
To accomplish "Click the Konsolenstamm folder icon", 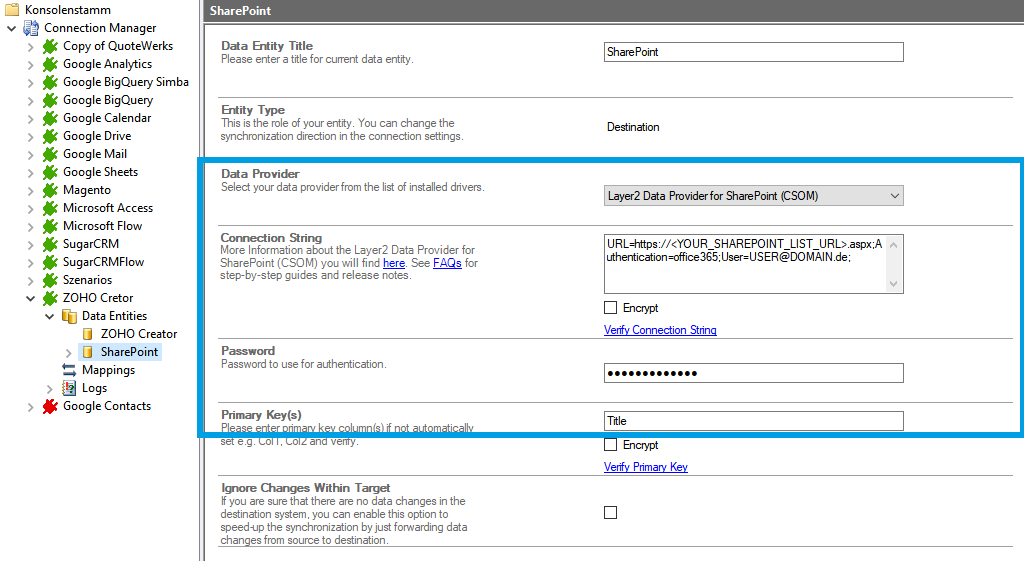I will coord(12,9).
